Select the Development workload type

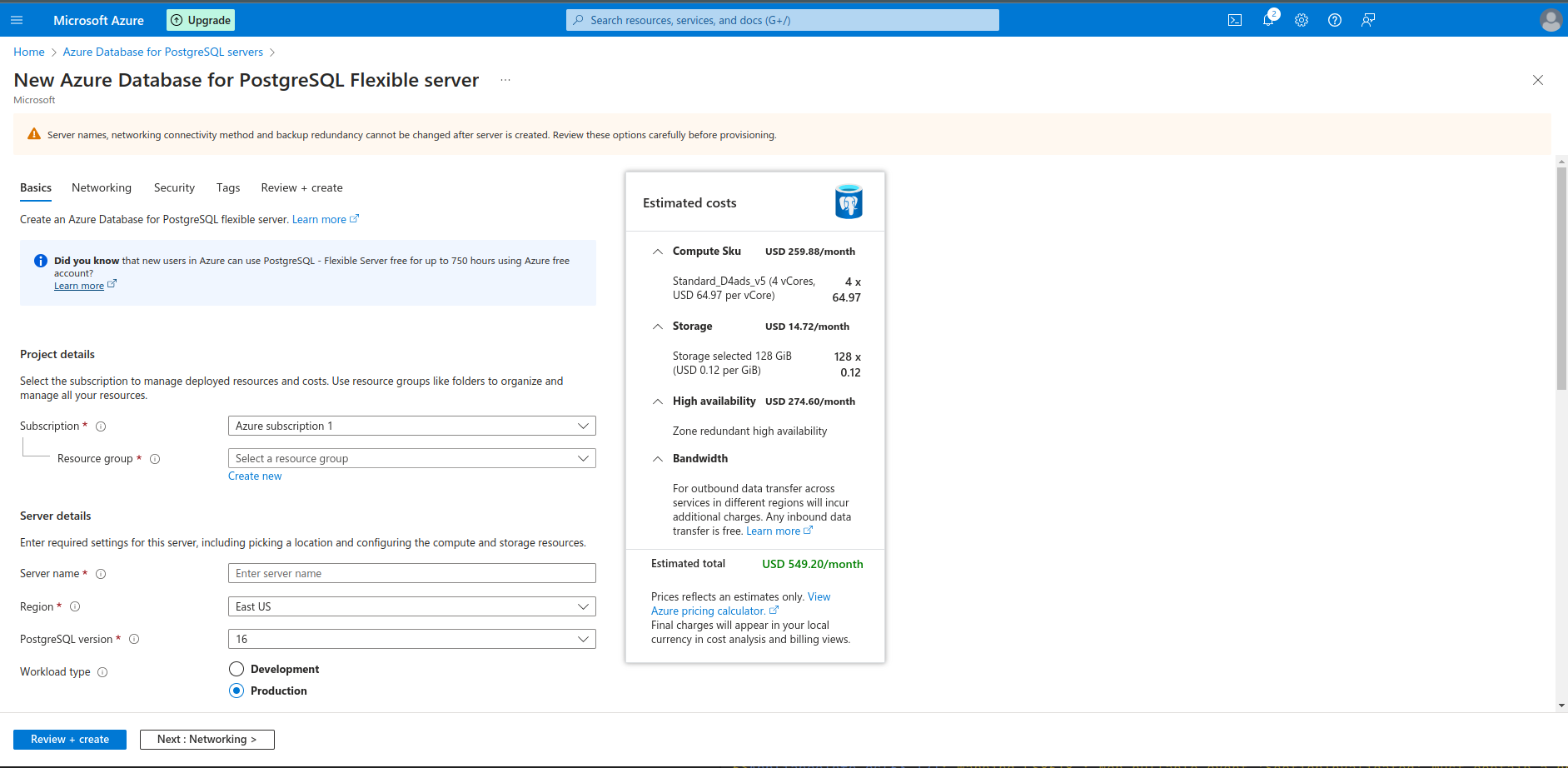[236, 669]
